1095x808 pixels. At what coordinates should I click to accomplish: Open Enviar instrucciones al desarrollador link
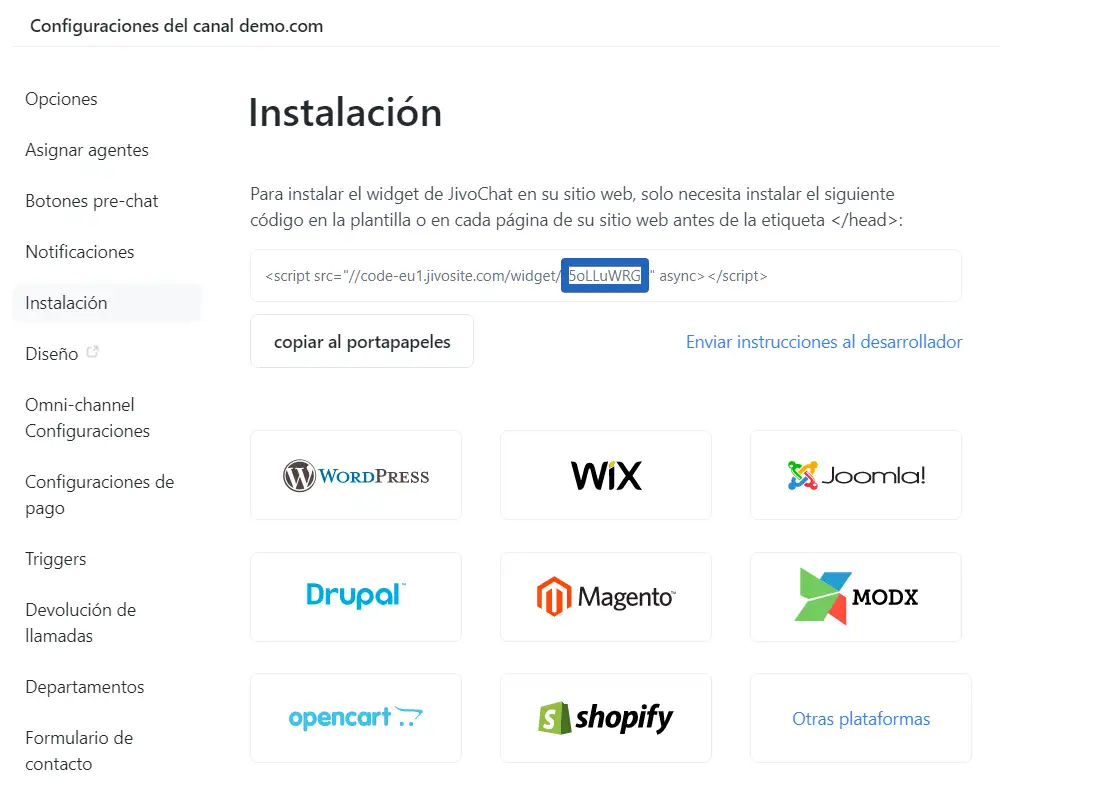tap(824, 342)
